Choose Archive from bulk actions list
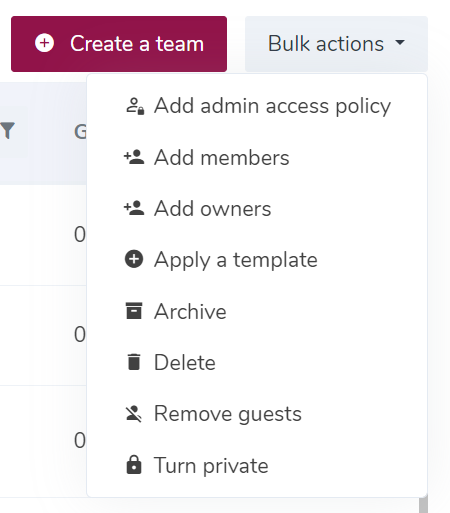This screenshot has width=450, height=513. pos(257,311)
